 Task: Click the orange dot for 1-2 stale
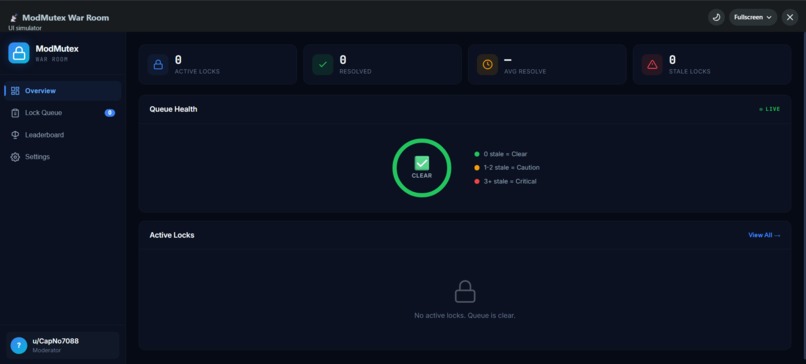(477, 168)
